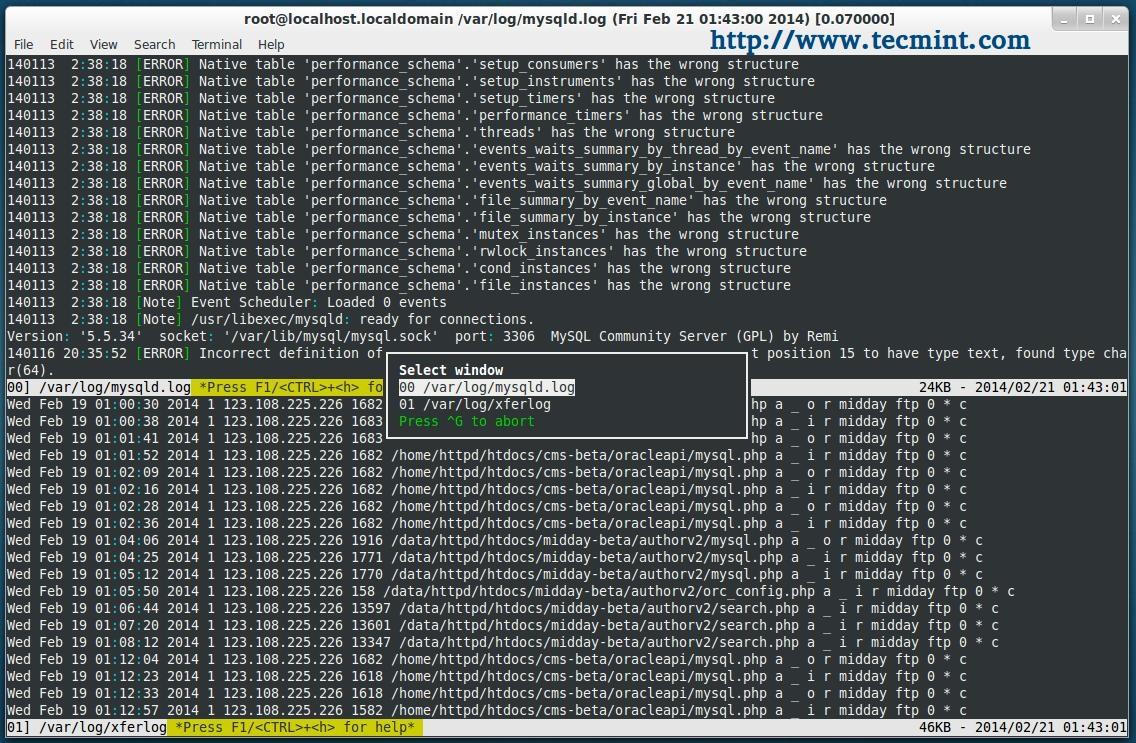Maximize the terminal window
Viewport: 1136px width, 743px height.
click(1090, 18)
